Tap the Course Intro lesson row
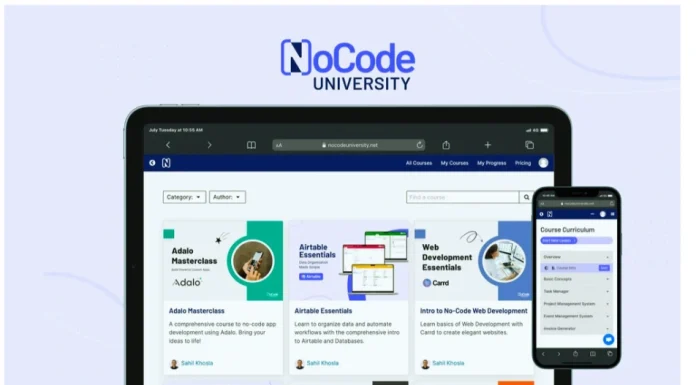 [576, 268]
